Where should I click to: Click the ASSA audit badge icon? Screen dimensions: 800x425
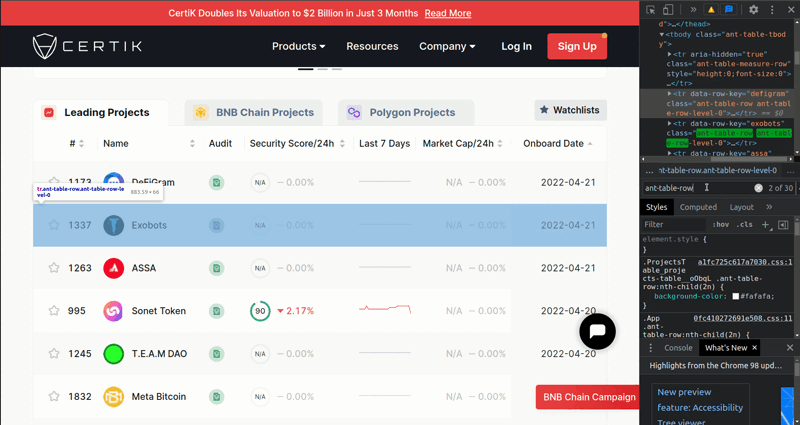[x=216, y=268]
